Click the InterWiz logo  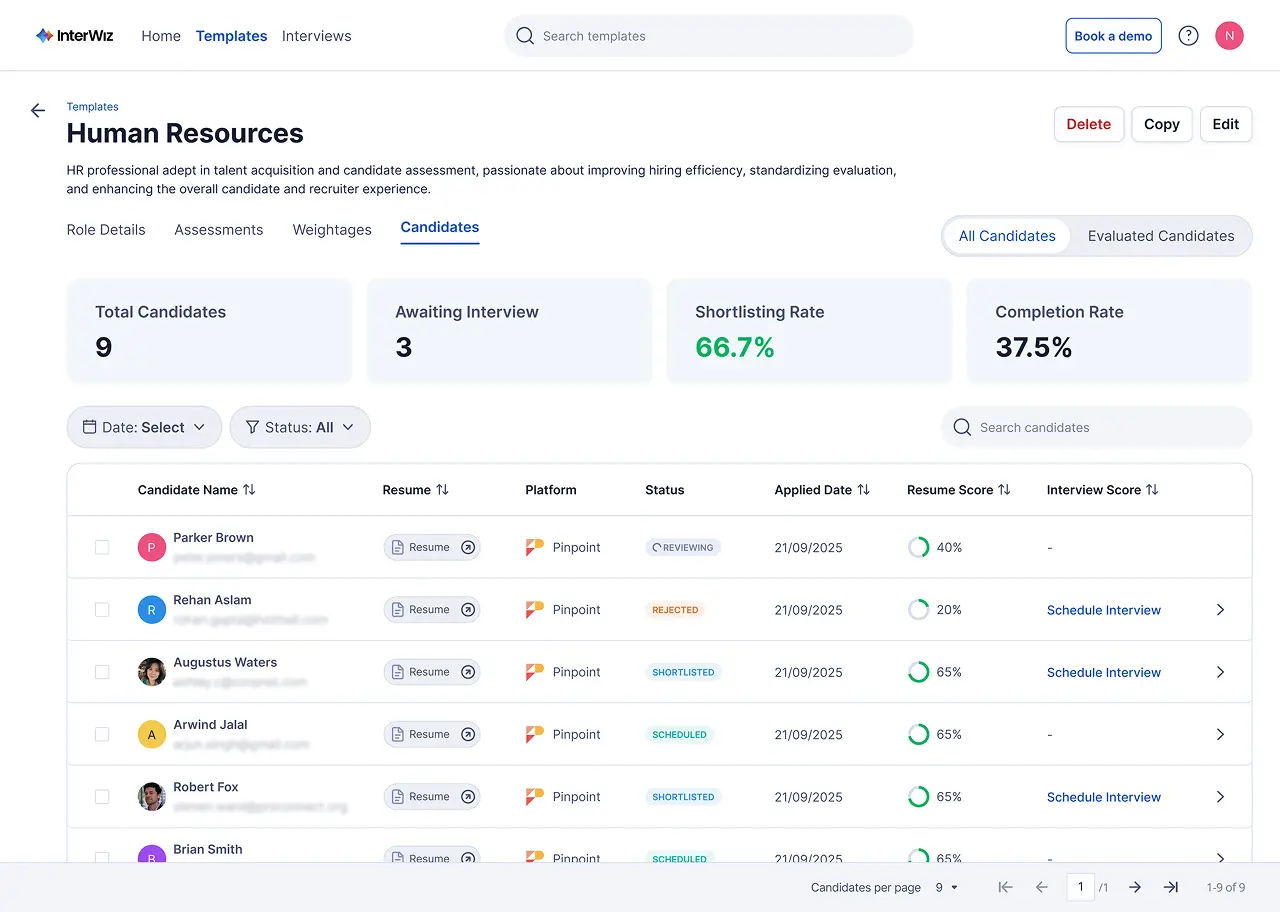pyautogui.click(x=74, y=35)
